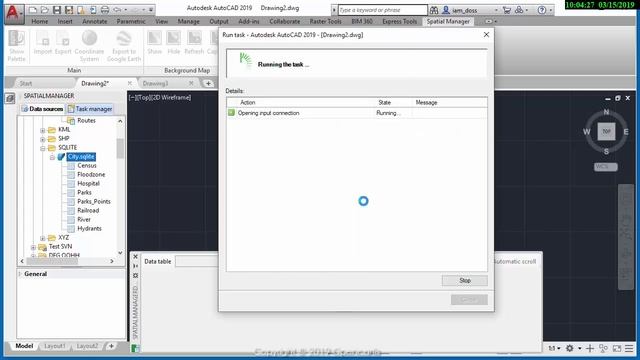640x360 pixels.
Task: Switch to the Model layout tab
Action: point(24,346)
